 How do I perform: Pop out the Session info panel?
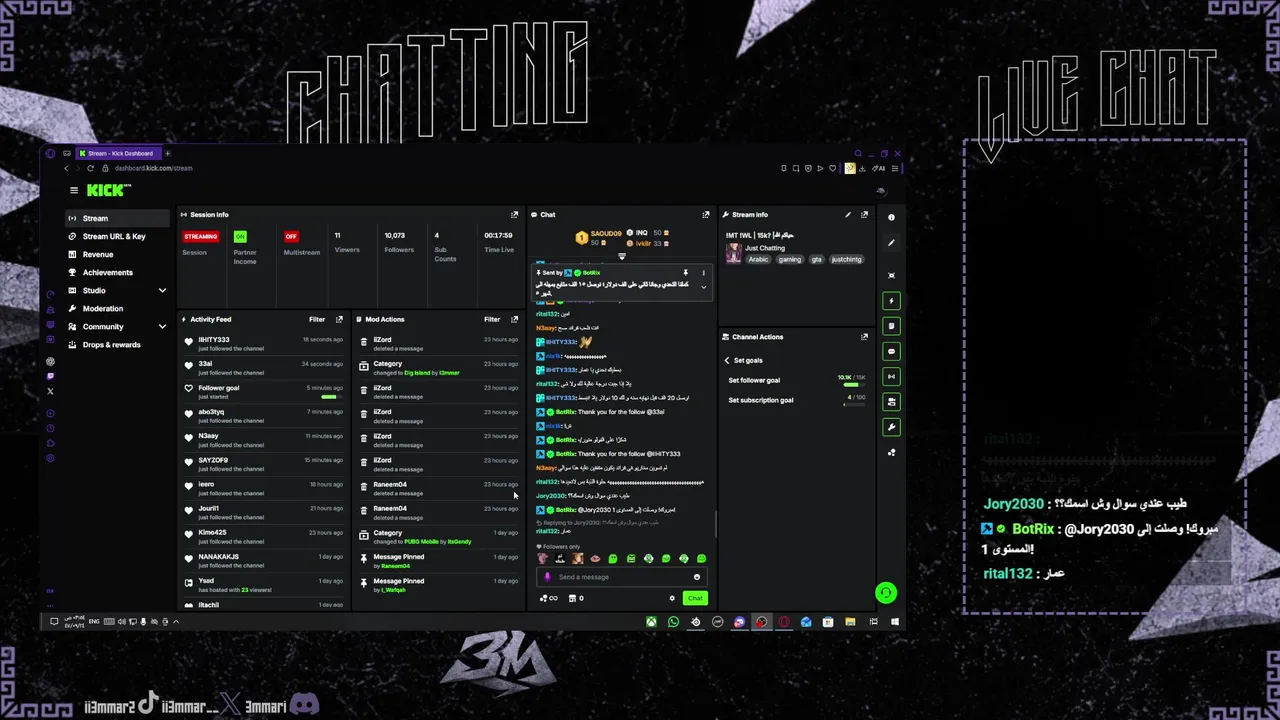[x=515, y=214]
